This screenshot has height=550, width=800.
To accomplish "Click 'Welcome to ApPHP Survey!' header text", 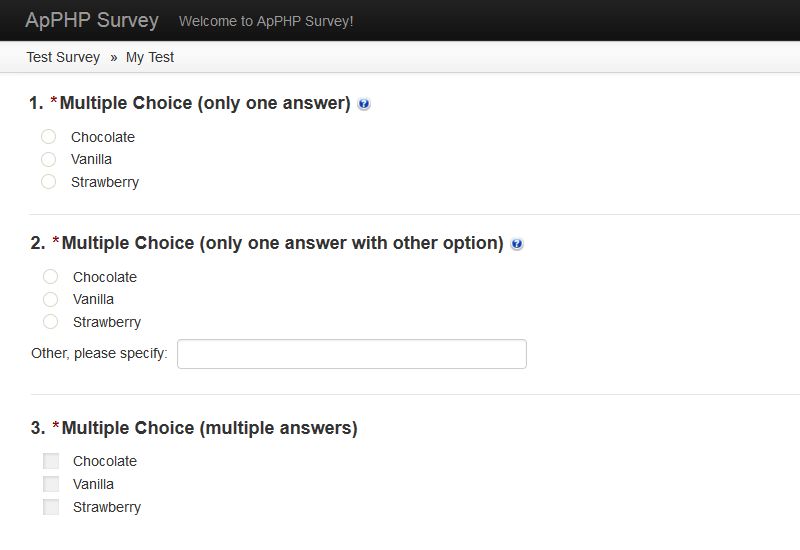I will pos(266,21).
